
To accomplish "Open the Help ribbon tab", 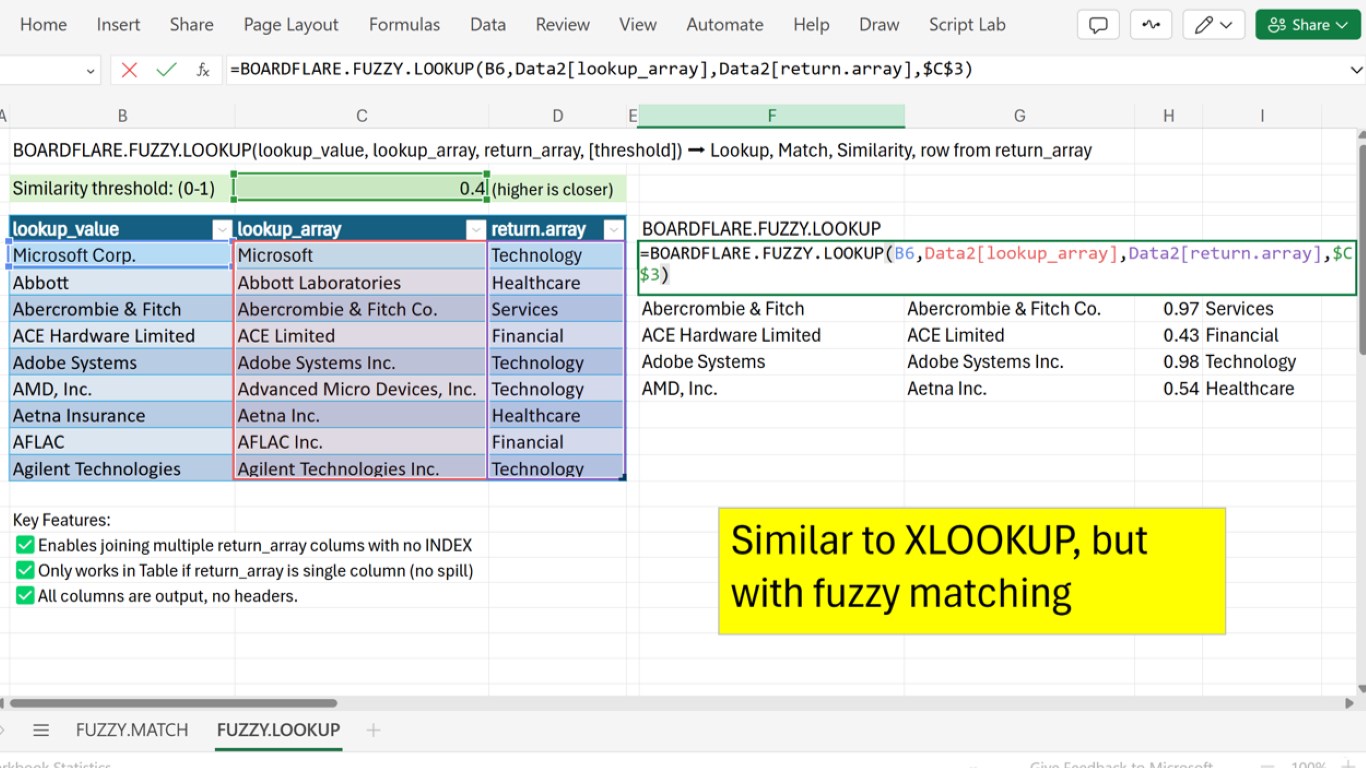I will click(811, 25).
